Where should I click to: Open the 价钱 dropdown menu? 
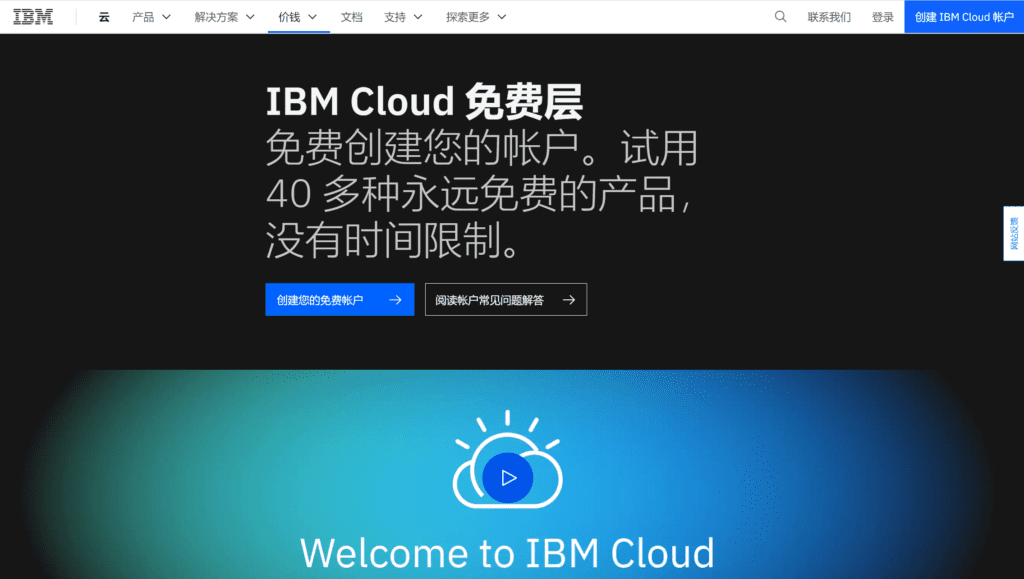(x=298, y=17)
